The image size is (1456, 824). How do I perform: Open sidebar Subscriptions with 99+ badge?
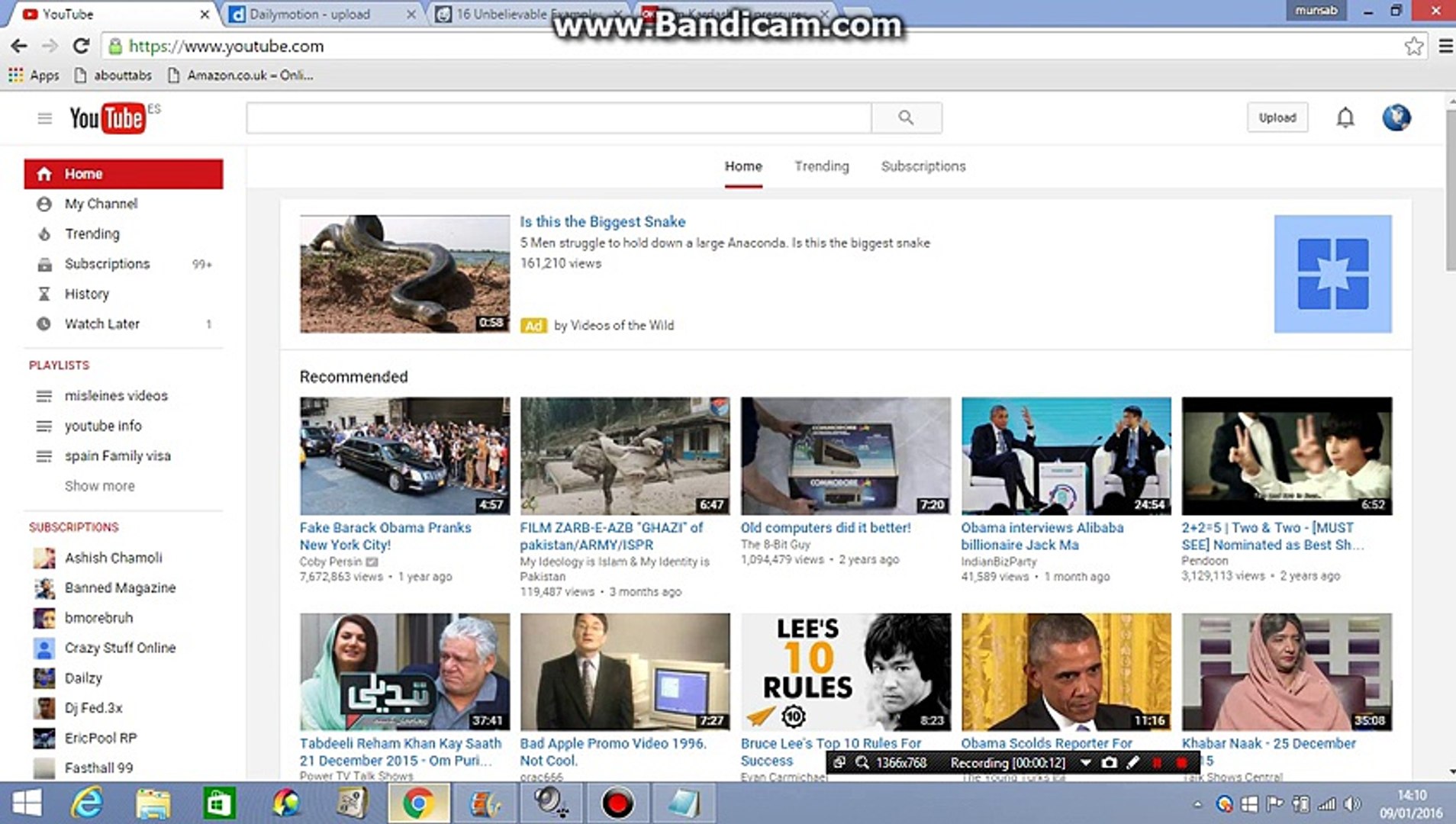(x=124, y=264)
